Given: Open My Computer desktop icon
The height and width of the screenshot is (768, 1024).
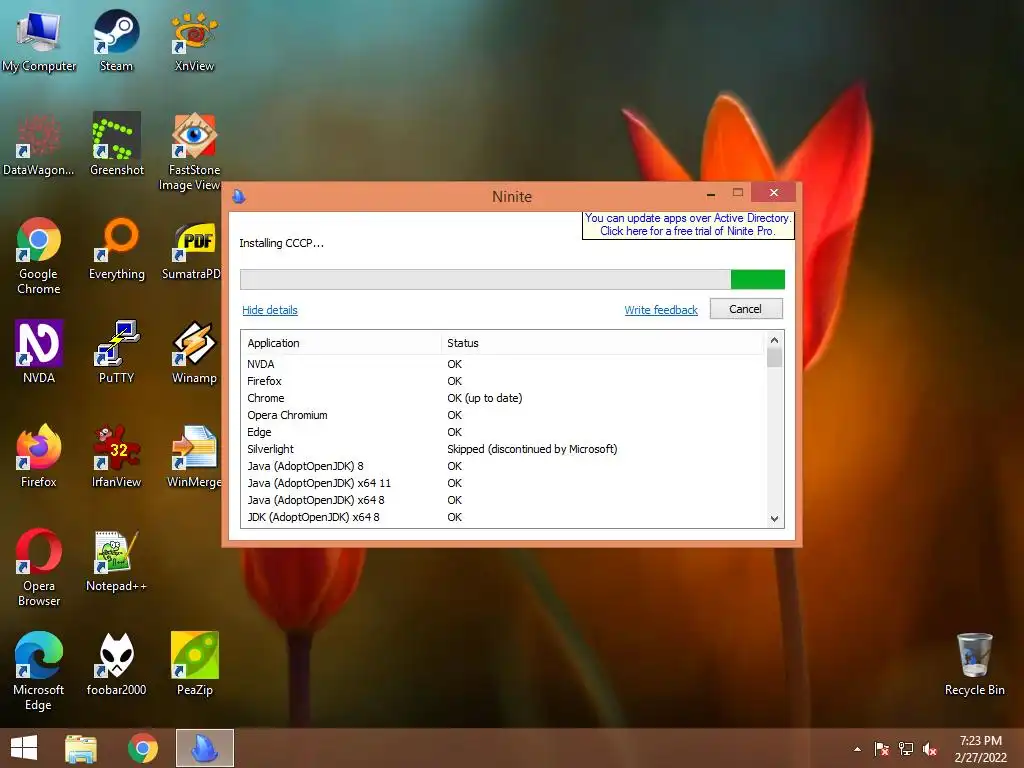Looking at the screenshot, I should point(39,40).
